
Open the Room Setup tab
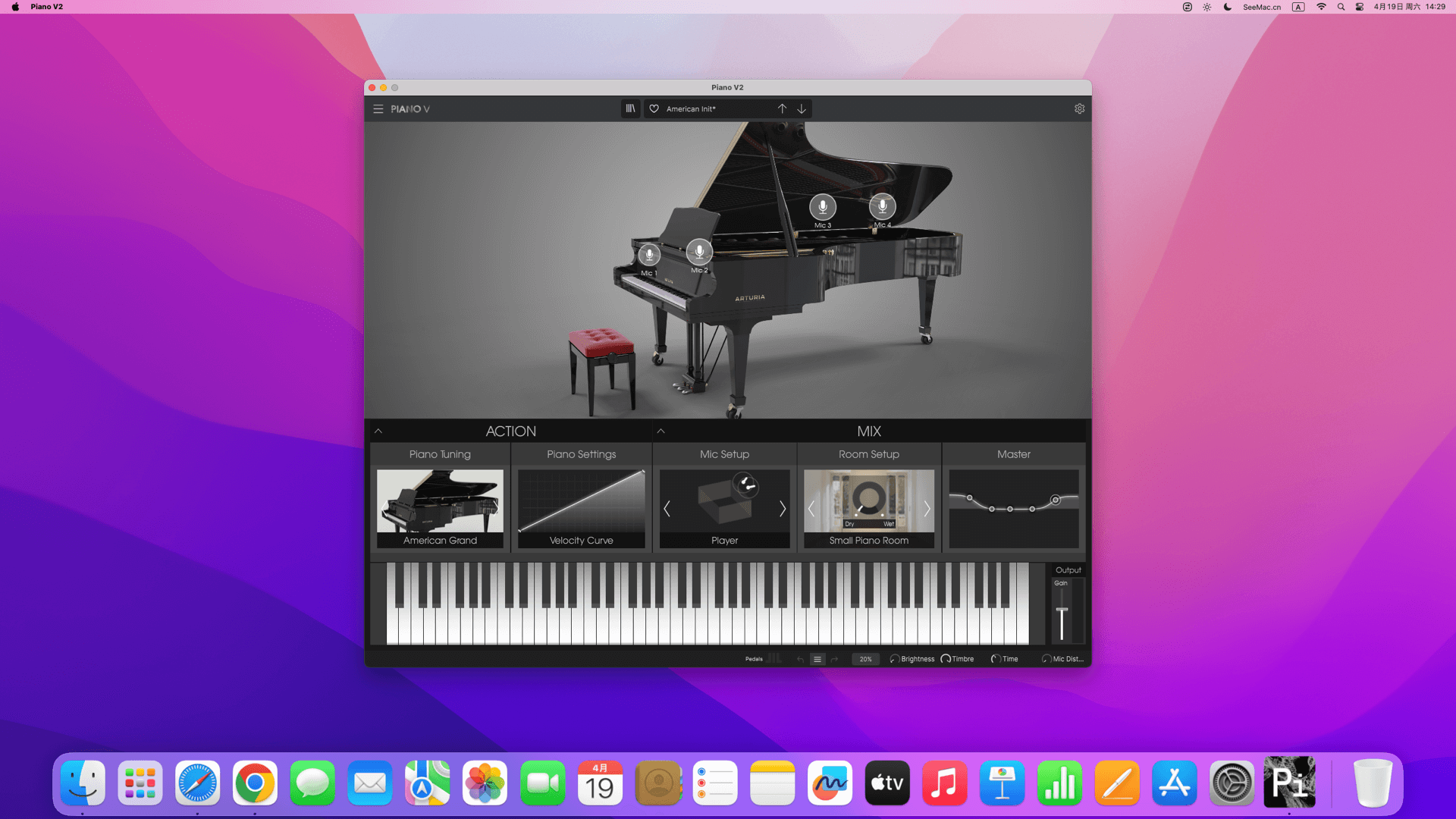click(869, 454)
